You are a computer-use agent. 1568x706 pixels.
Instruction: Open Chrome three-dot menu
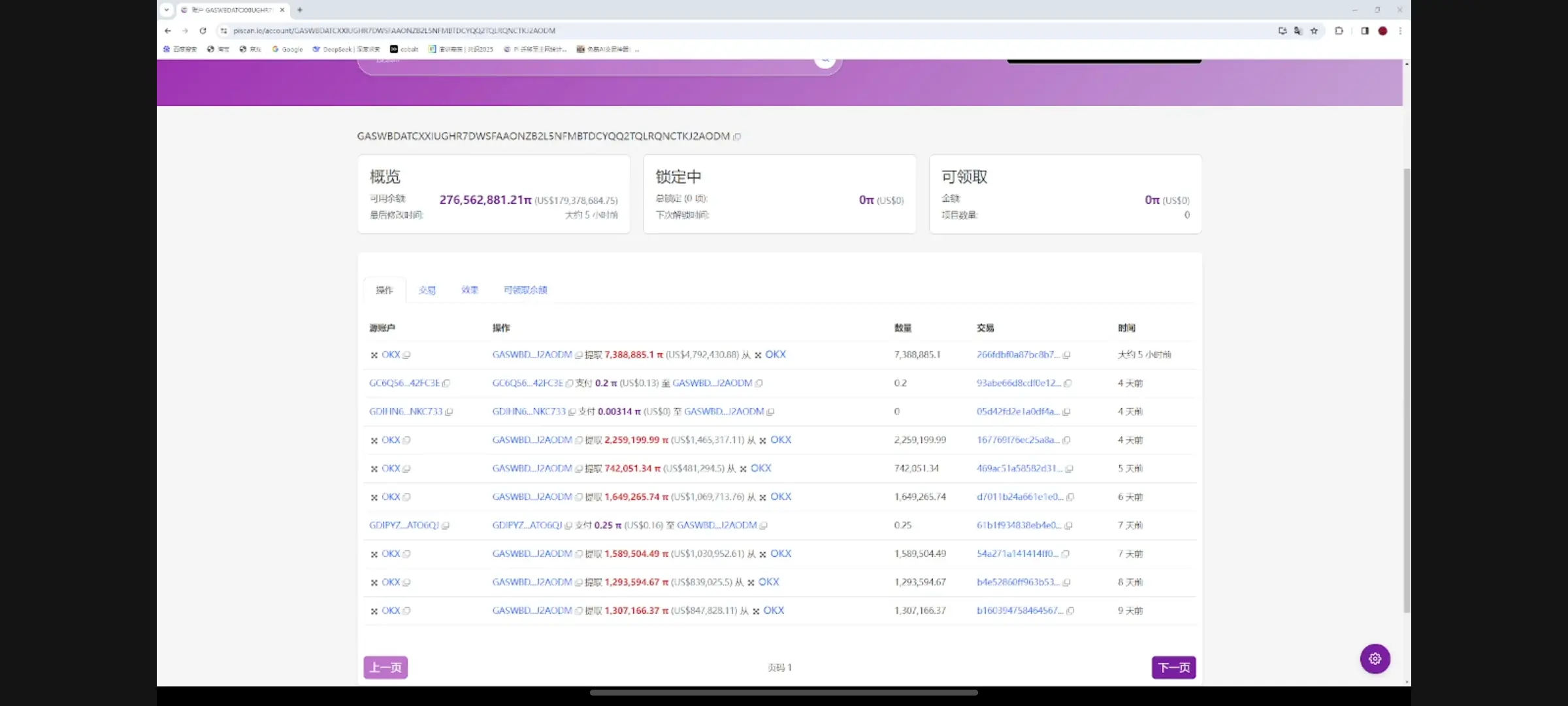(x=1399, y=31)
